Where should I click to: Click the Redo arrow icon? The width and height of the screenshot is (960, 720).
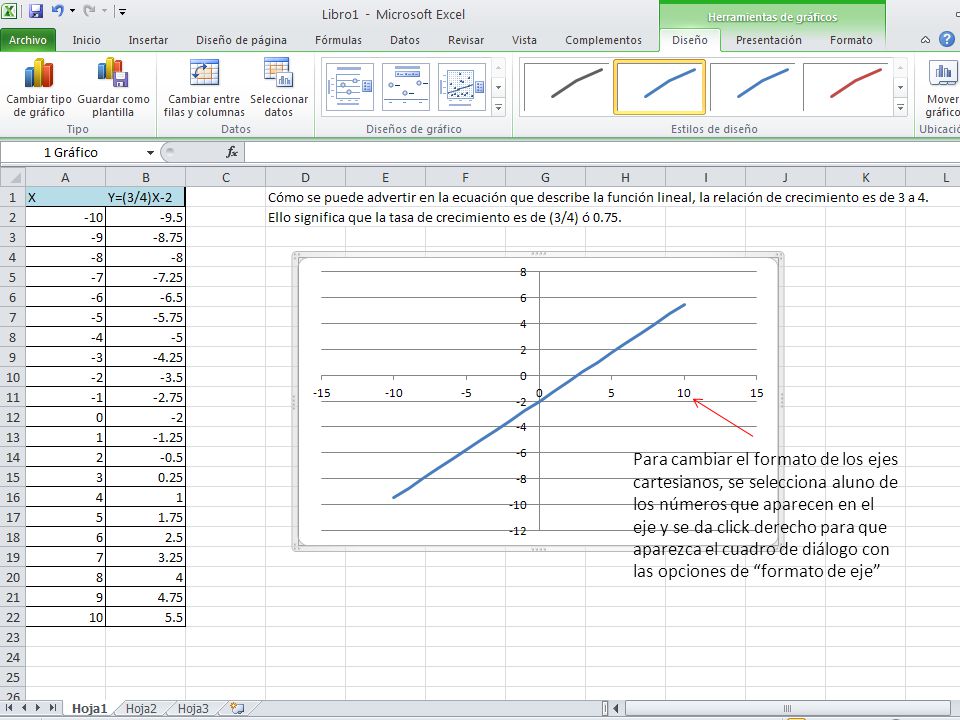[89, 10]
